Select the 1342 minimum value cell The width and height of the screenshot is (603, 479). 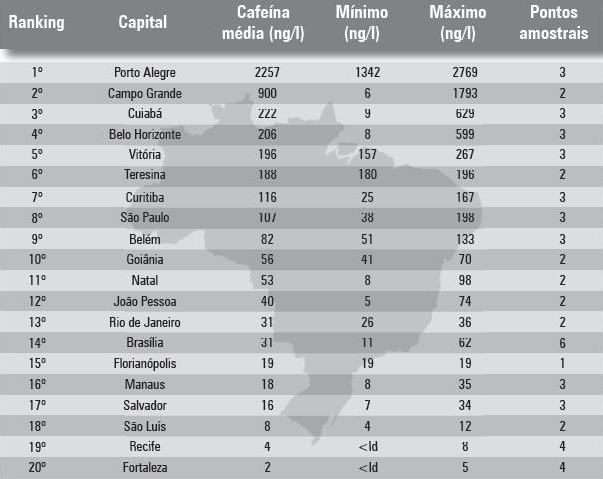click(x=367, y=72)
